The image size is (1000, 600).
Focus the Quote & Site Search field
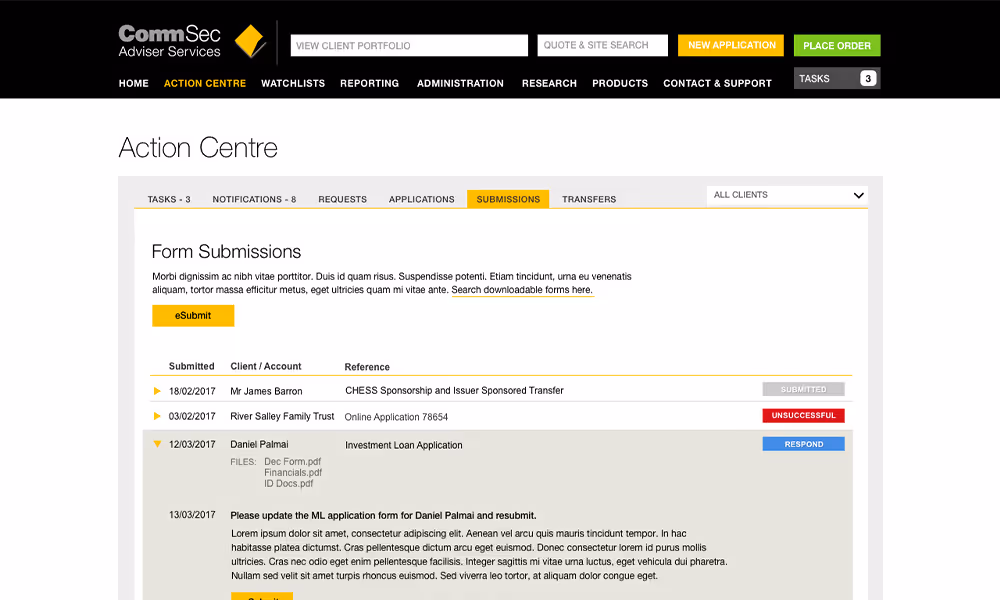click(603, 45)
